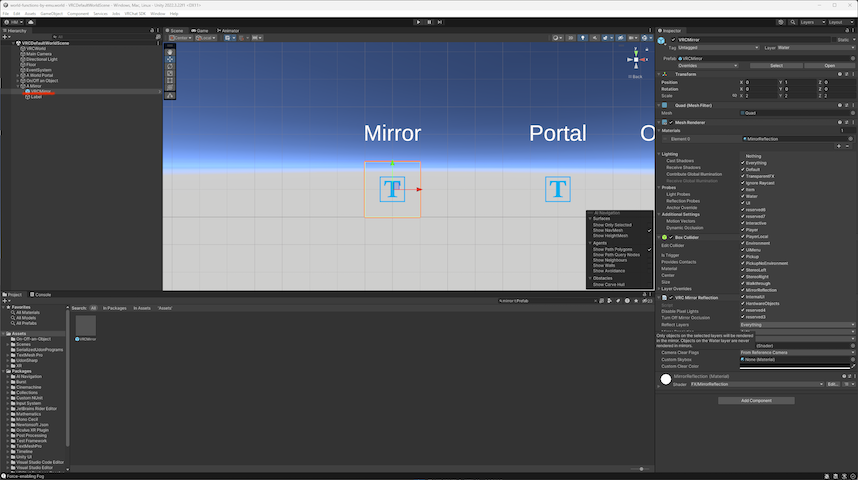Switch to the Game tab
This screenshot has height=480, width=858.
pyautogui.click(x=201, y=31)
